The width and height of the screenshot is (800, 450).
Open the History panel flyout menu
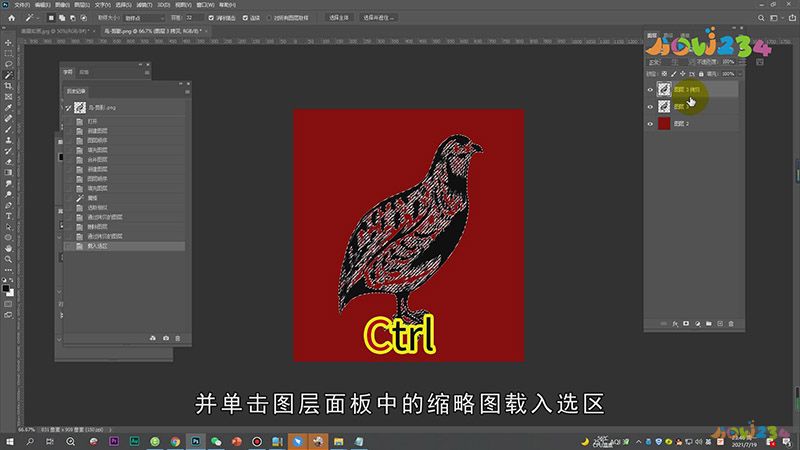pos(187,91)
